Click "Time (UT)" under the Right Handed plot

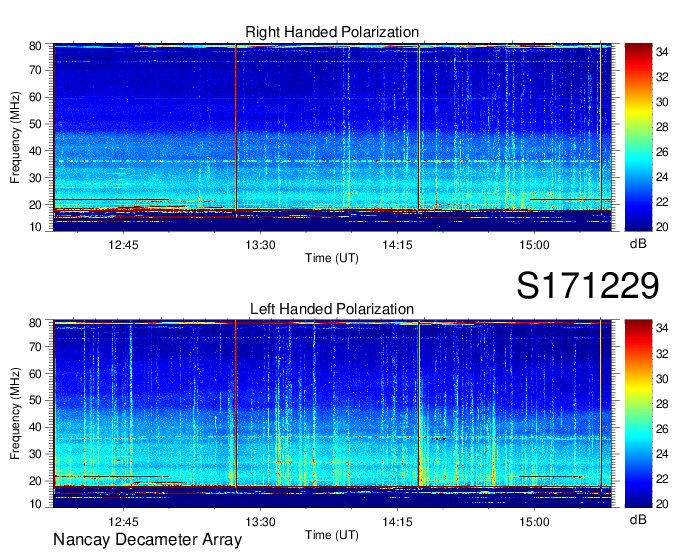(332, 258)
